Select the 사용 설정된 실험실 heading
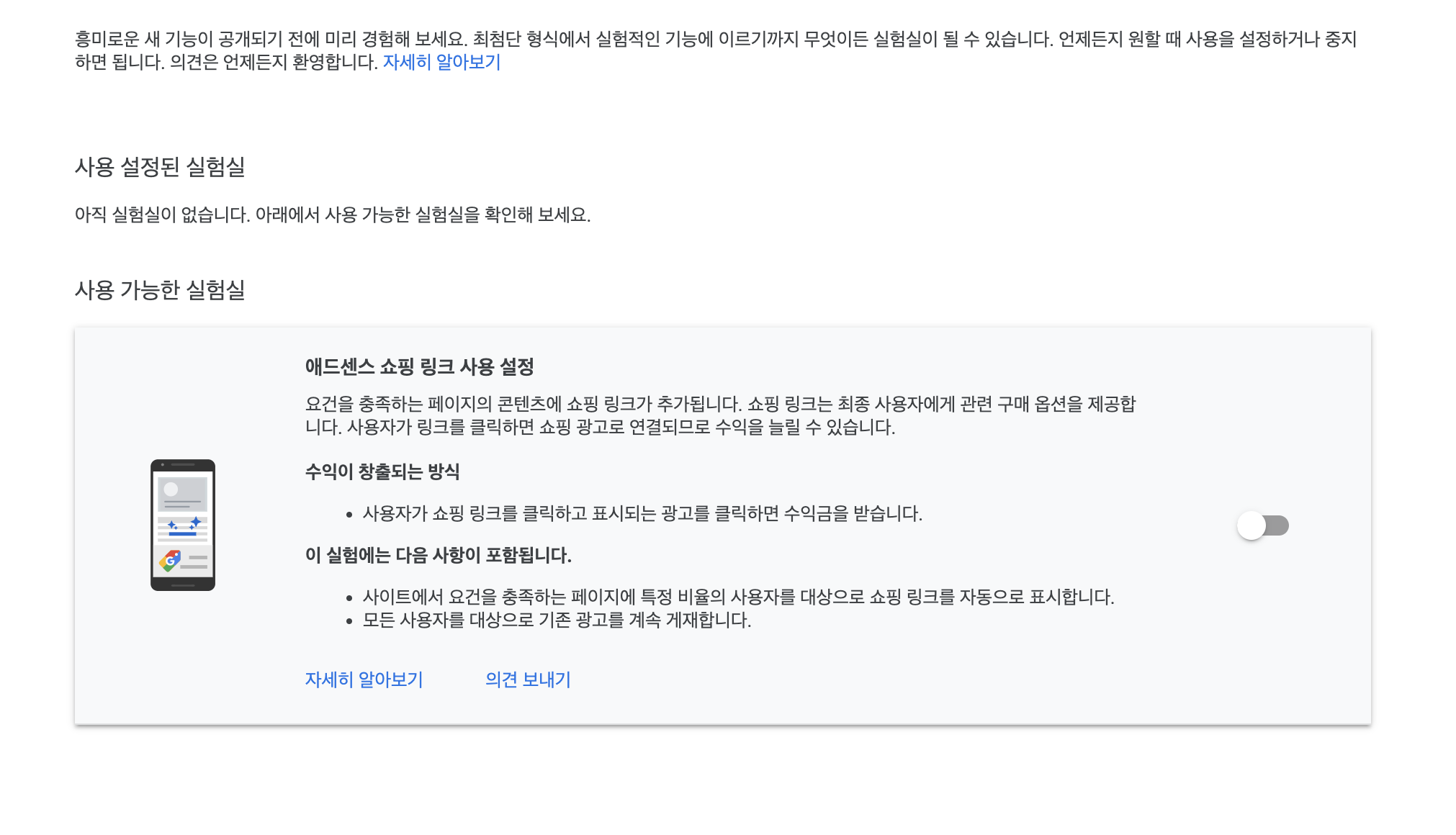Viewport: 1456px width, 835px height. (160, 167)
